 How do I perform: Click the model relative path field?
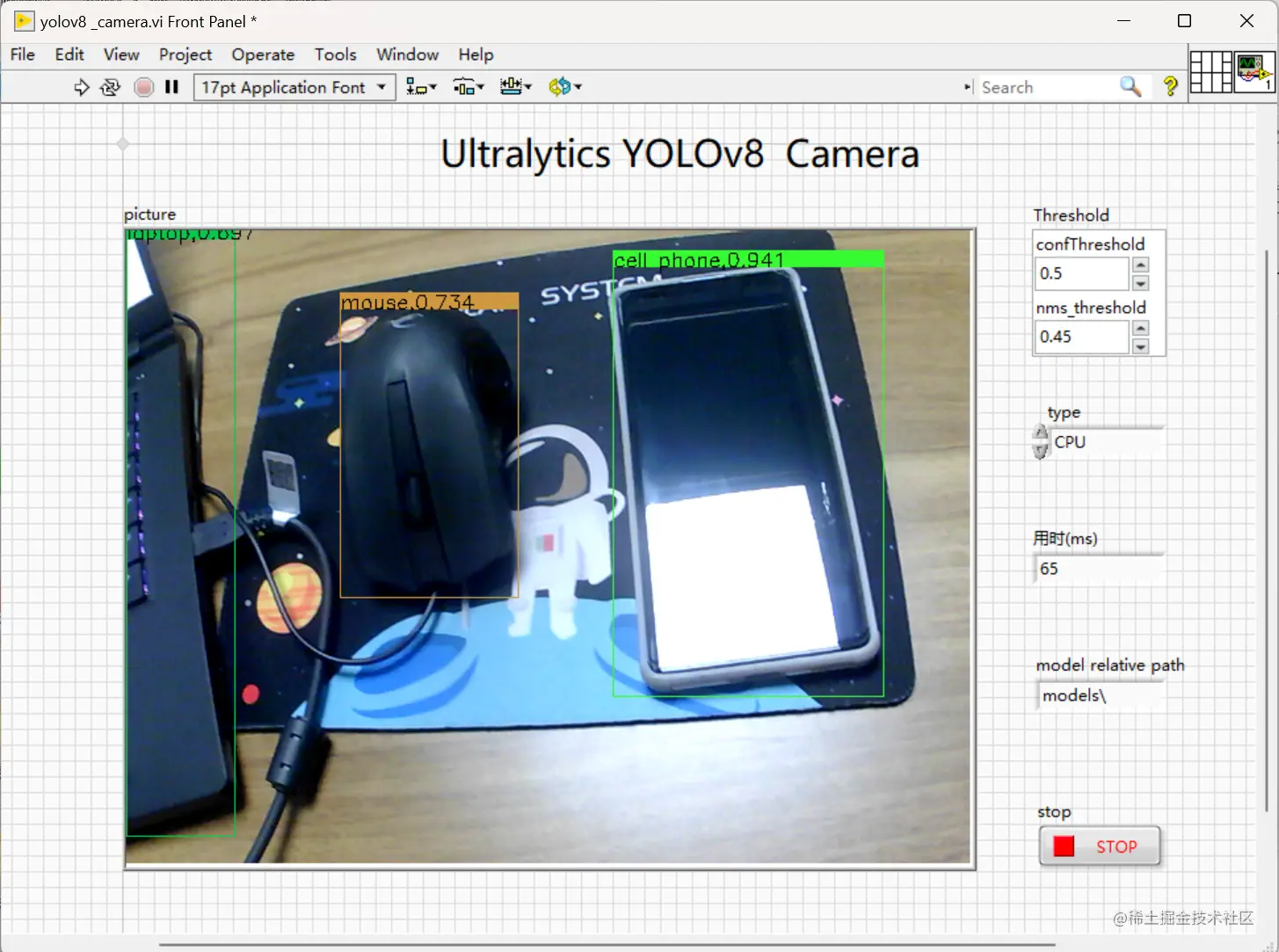pyautogui.click(x=1100, y=695)
